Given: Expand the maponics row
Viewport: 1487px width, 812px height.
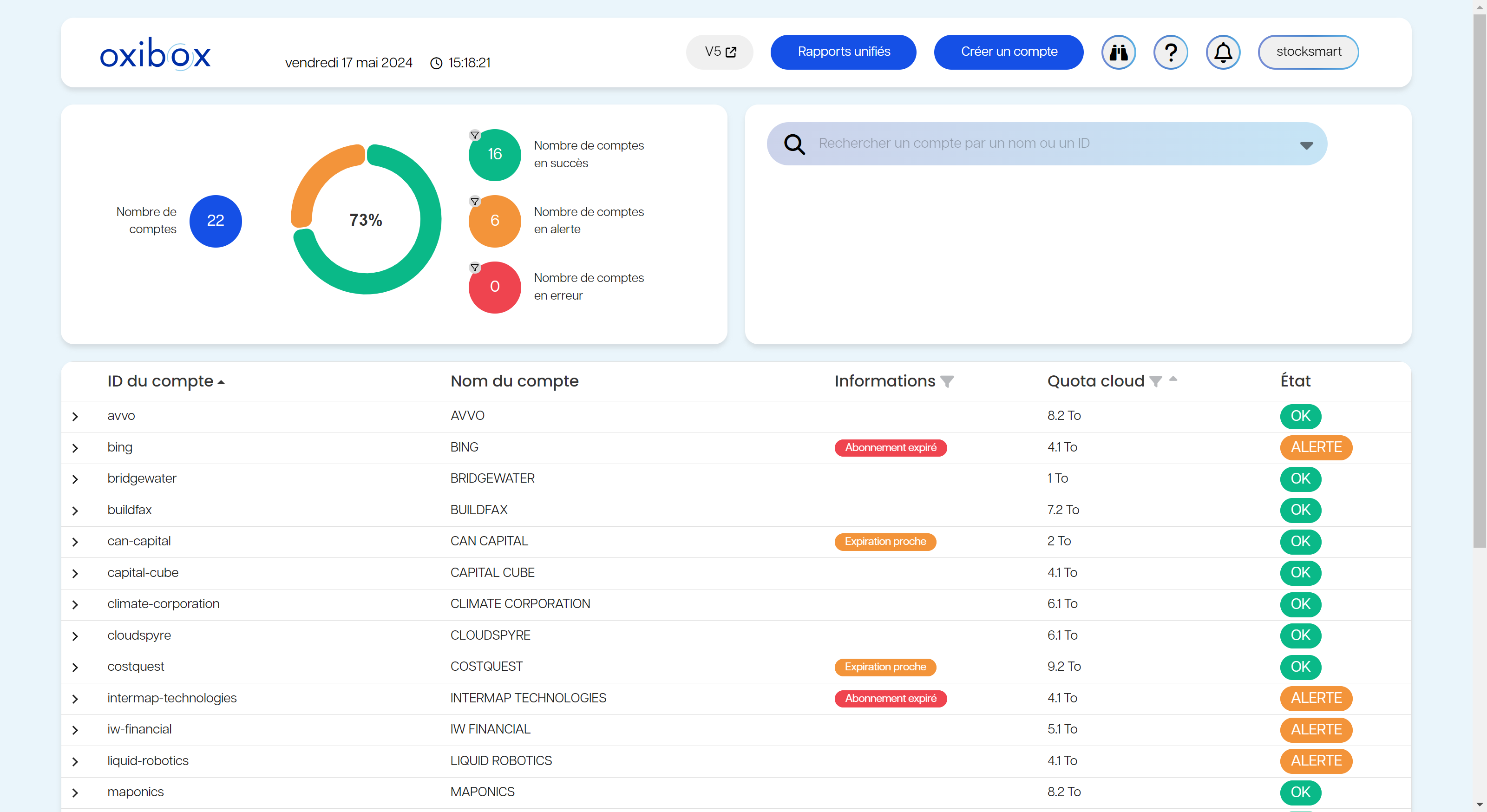Looking at the screenshot, I should (75, 793).
